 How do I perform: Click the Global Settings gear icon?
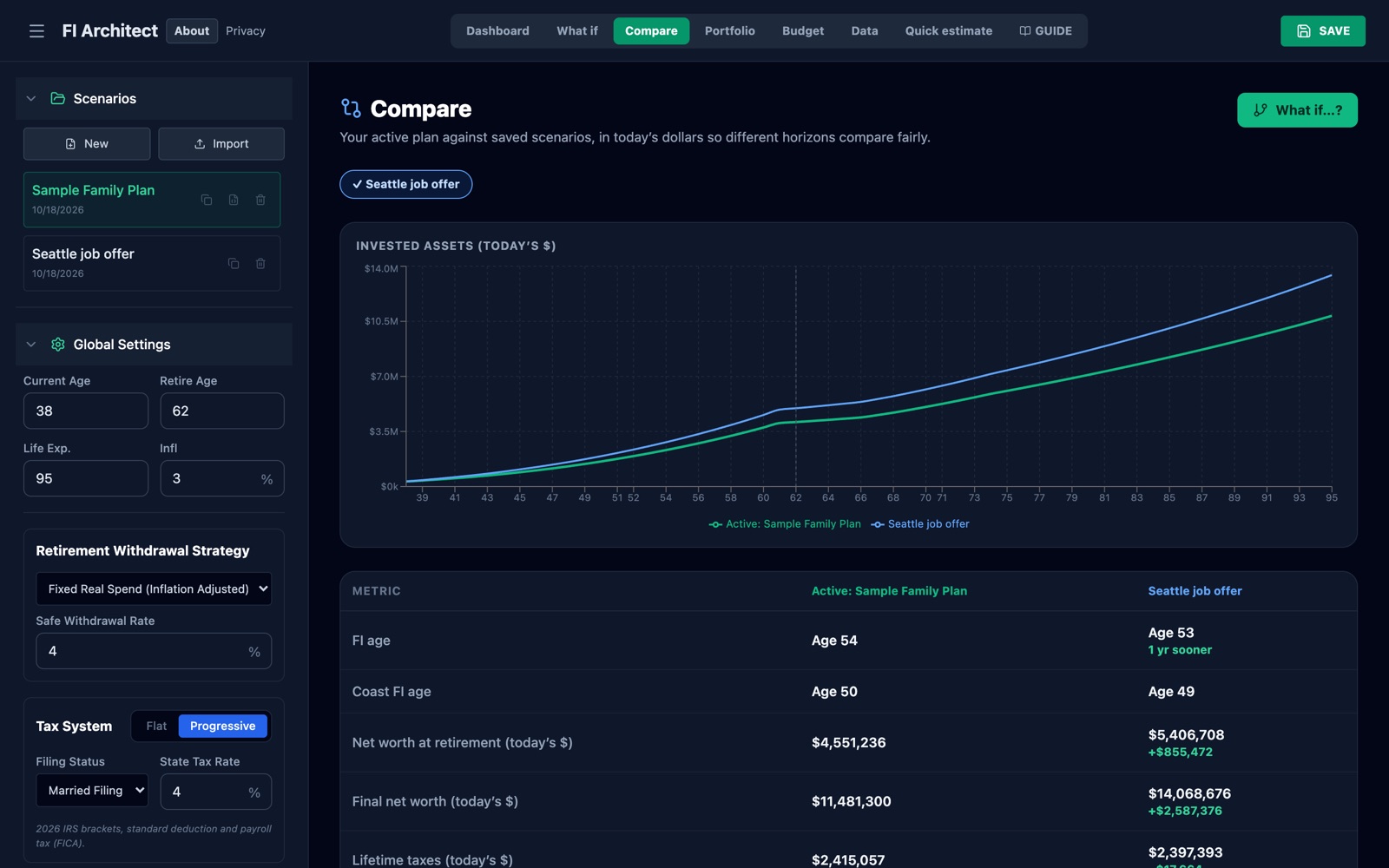pos(58,345)
